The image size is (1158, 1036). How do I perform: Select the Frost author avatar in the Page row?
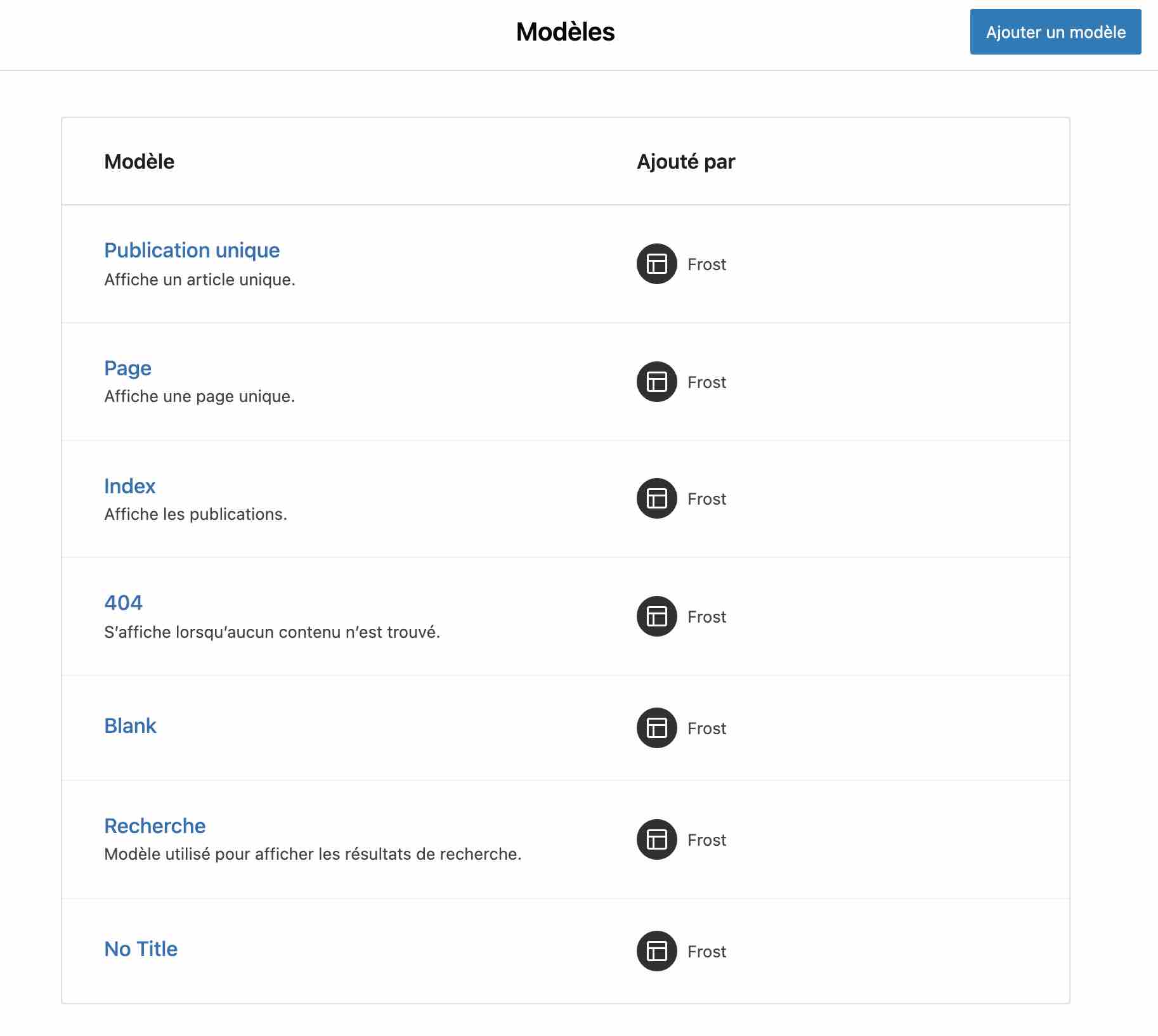point(656,382)
